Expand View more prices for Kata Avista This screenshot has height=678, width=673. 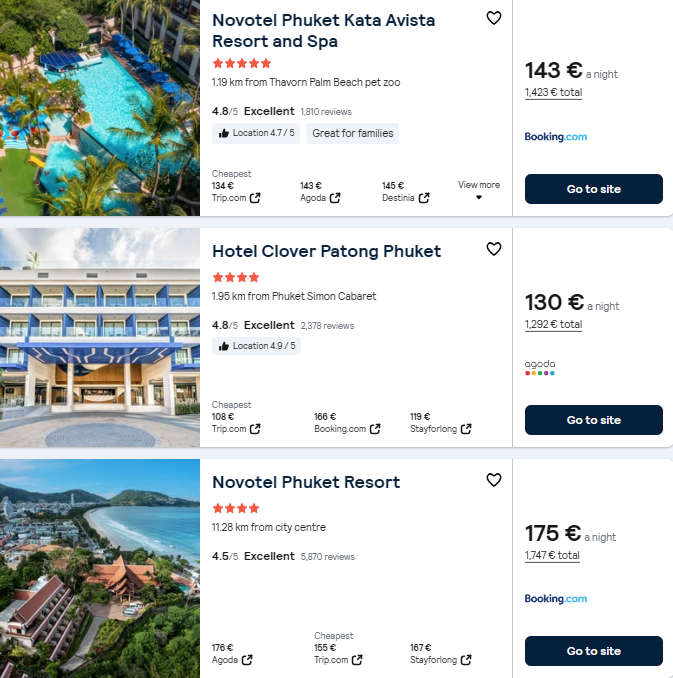(478, 190)
